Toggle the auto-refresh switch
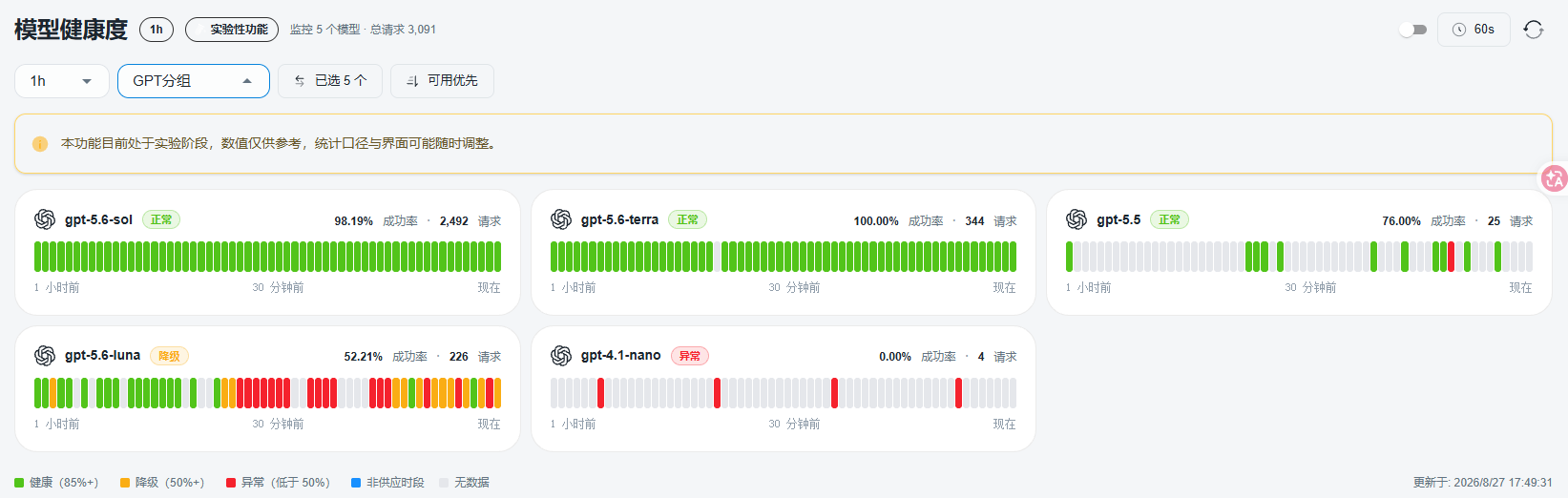The width and height of the screenshot is (1568, 498). 1412,30
